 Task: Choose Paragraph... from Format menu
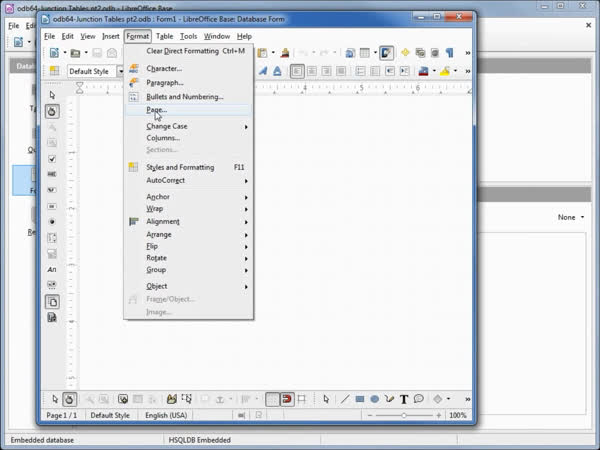[x=188, y=83]
